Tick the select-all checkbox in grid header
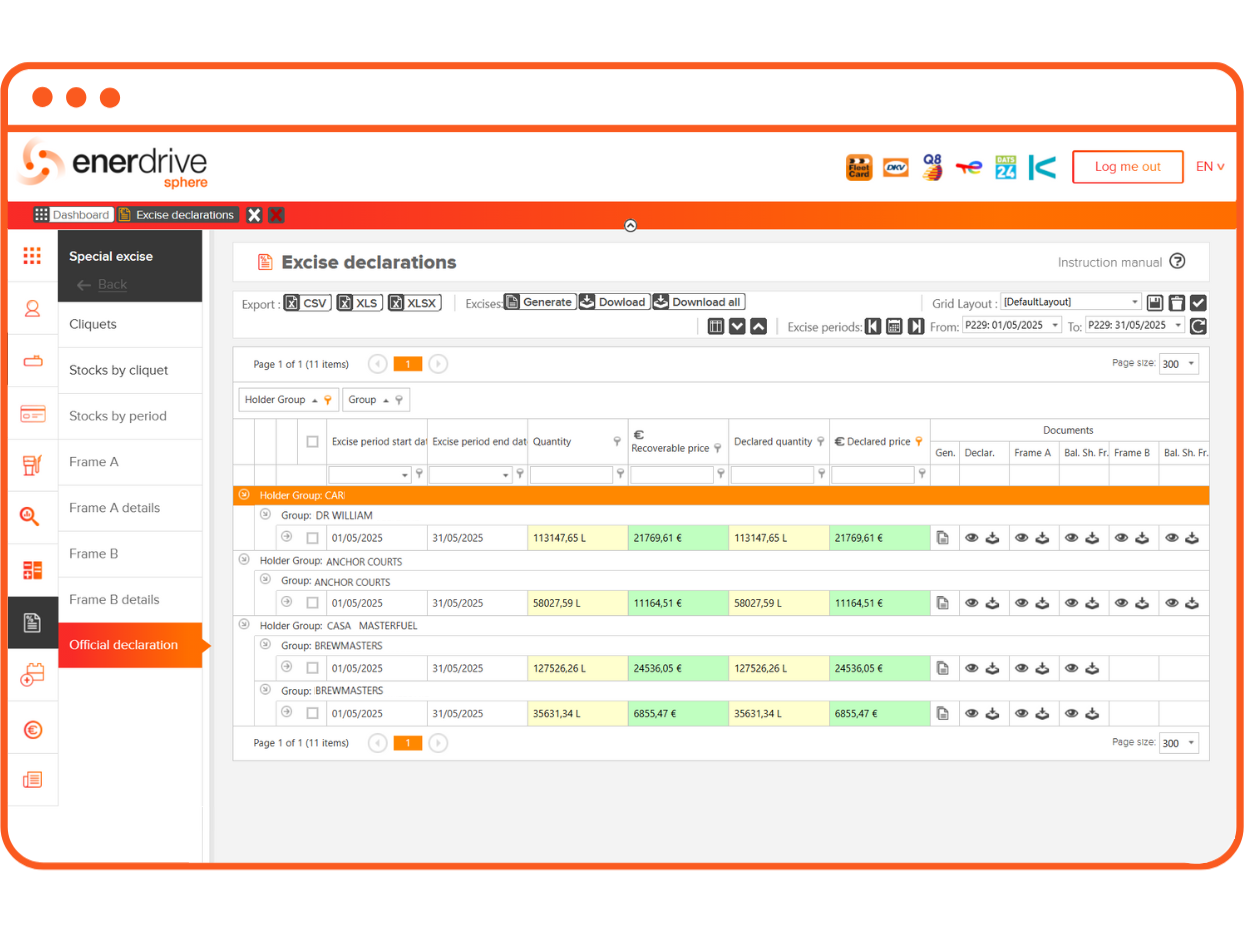This screenshot has height=932, width=1244. pos(312,441)
